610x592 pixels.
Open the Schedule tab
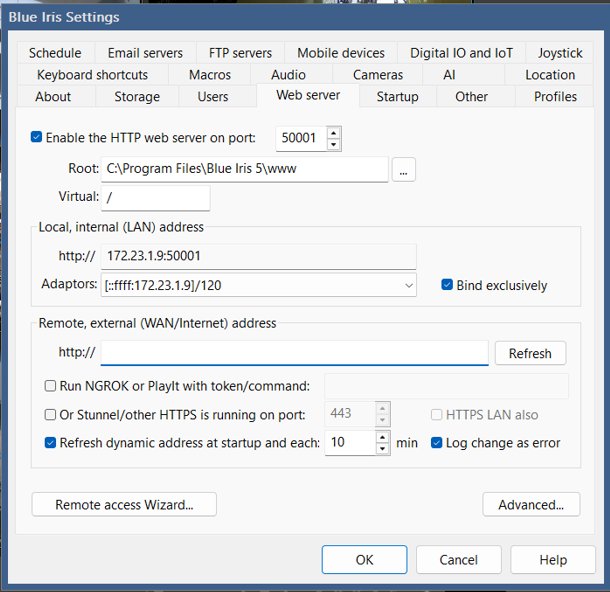coord(55,53)
